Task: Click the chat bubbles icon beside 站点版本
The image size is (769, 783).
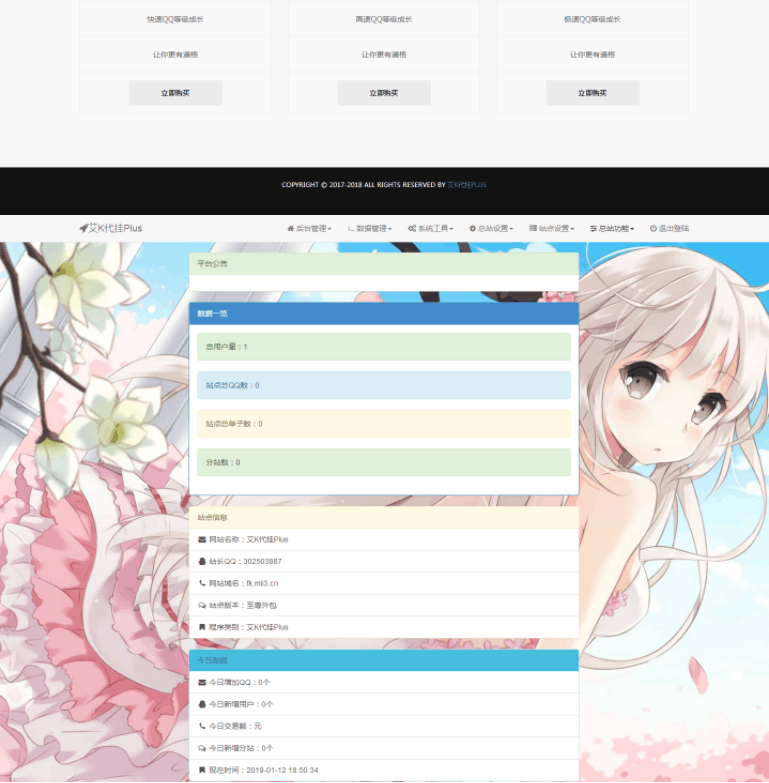Action: pyautogui.click(x=202, y=605)
